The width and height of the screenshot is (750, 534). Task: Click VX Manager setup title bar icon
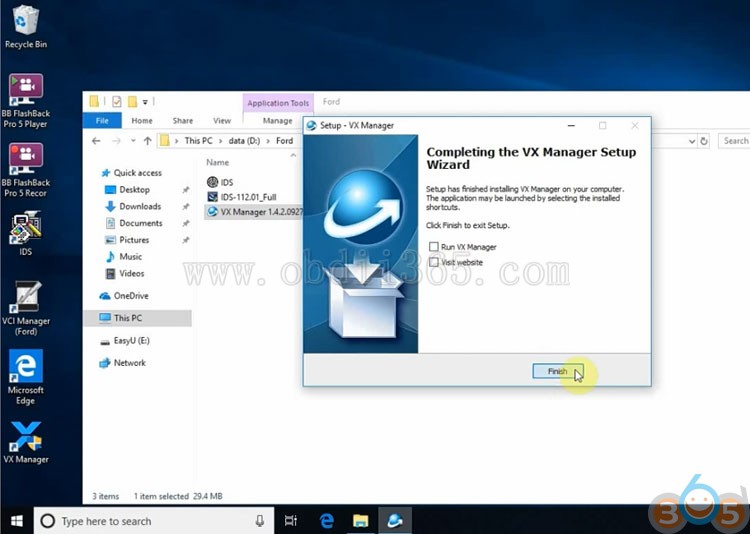coord(311,125)
